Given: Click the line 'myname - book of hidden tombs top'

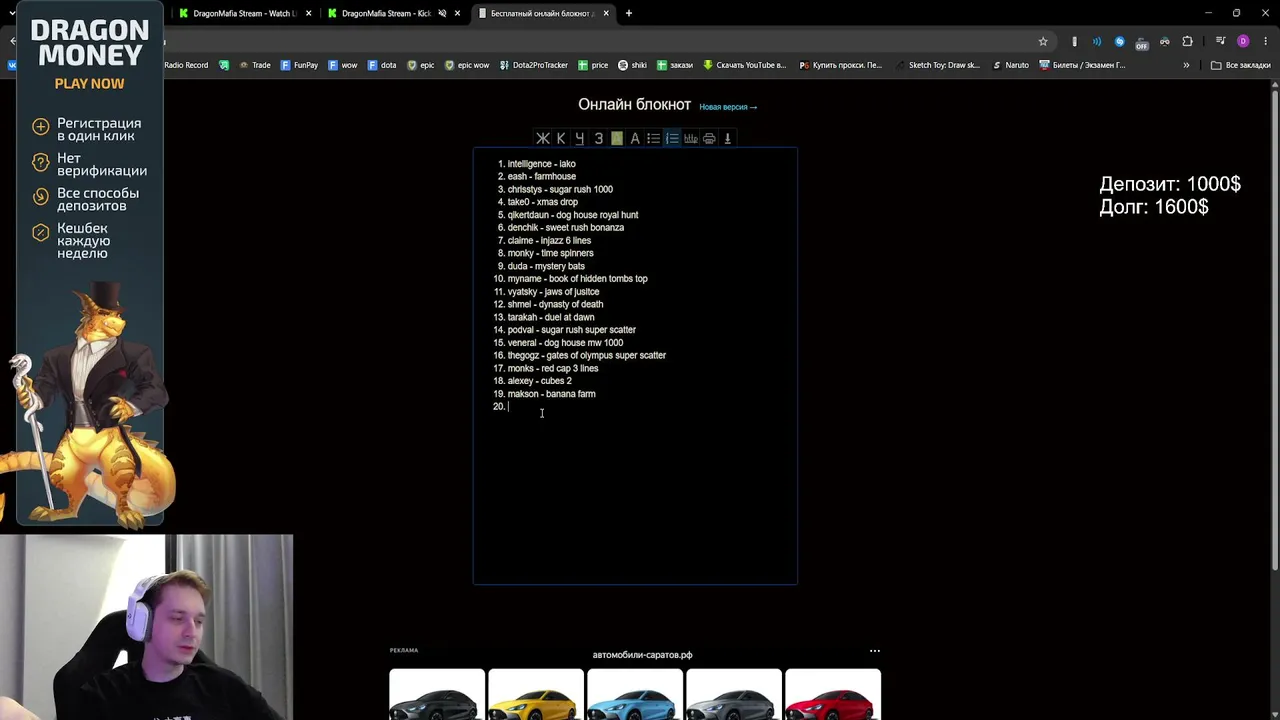Looking at the screenshot, I should coord(577,279).
